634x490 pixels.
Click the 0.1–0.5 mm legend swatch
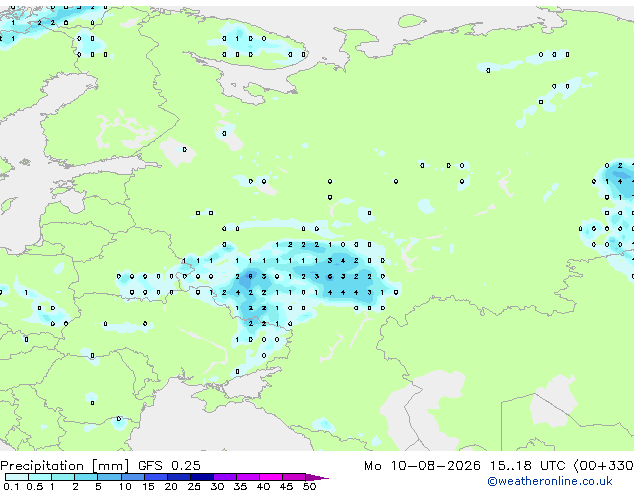coord(17,477)
